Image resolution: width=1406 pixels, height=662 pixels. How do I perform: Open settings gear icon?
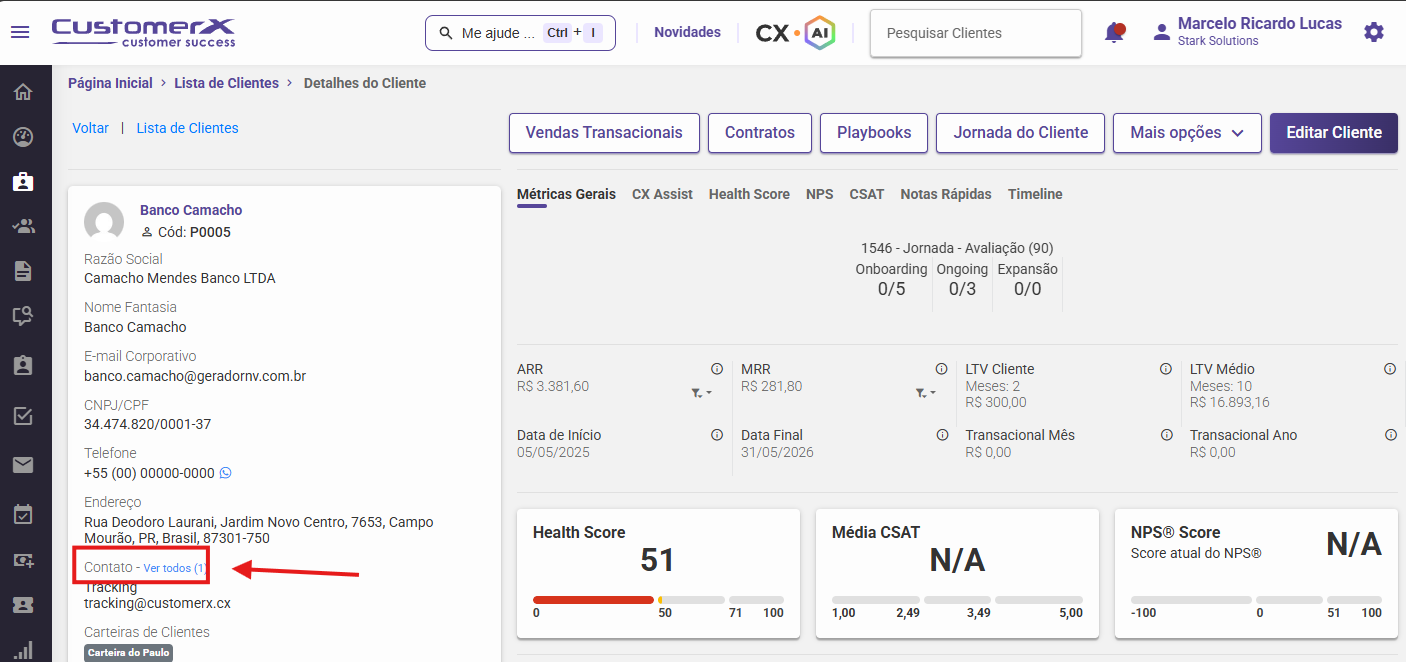click(x=1374, y=32)
